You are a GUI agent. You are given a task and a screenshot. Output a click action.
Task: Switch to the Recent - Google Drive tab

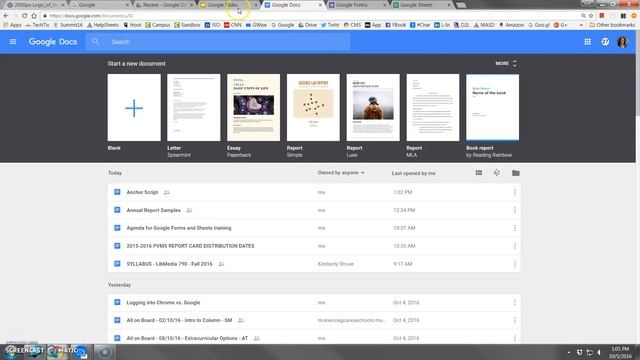[163, 5]
